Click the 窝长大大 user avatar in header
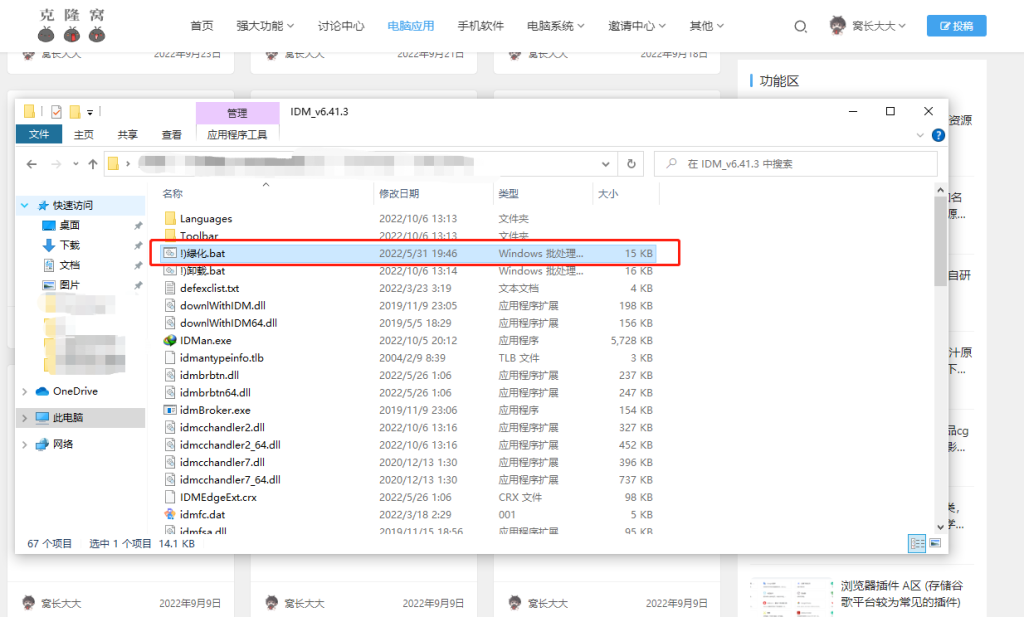 tap(837, 25)
